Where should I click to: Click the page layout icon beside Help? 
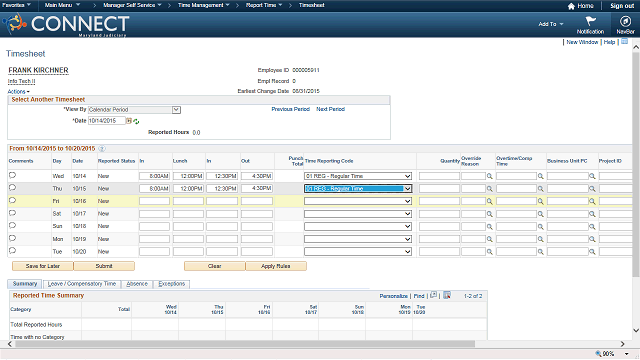tap(624, 42)
